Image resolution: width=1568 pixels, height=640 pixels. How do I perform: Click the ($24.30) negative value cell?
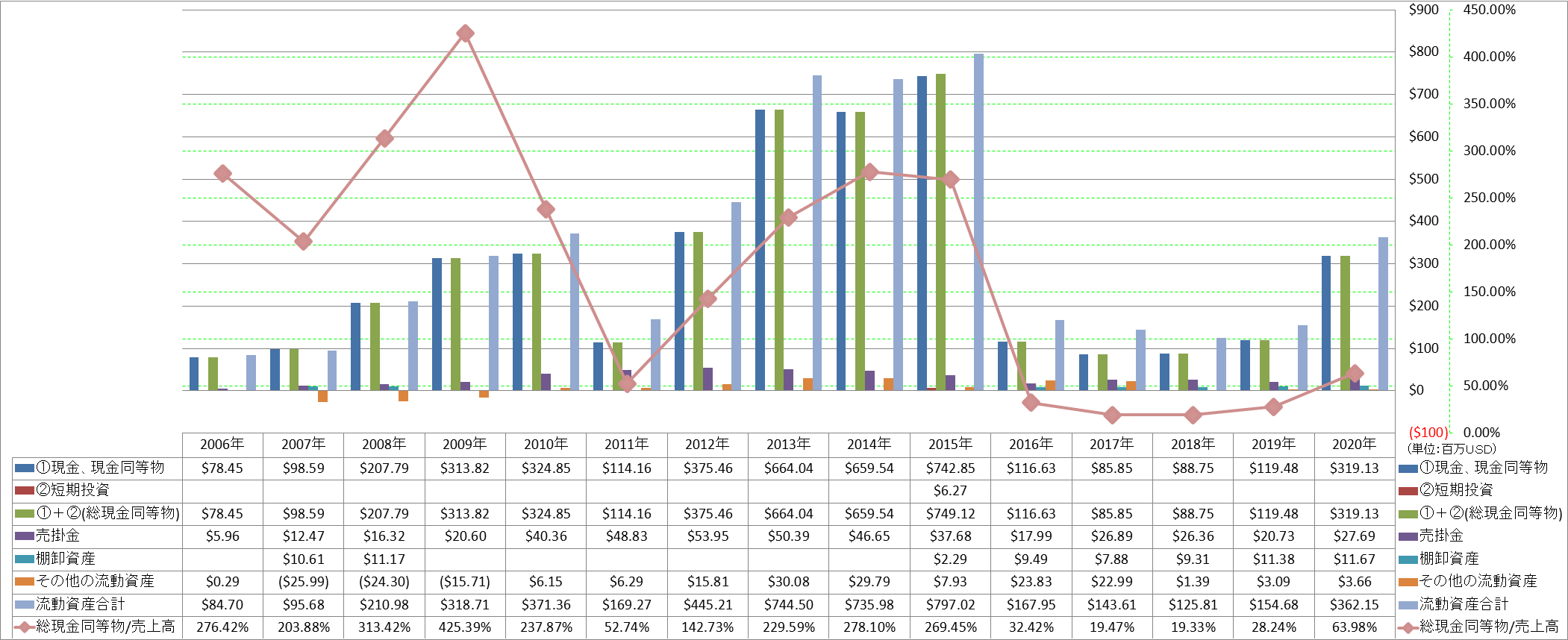pyautogui.click(x=384, y=582)
